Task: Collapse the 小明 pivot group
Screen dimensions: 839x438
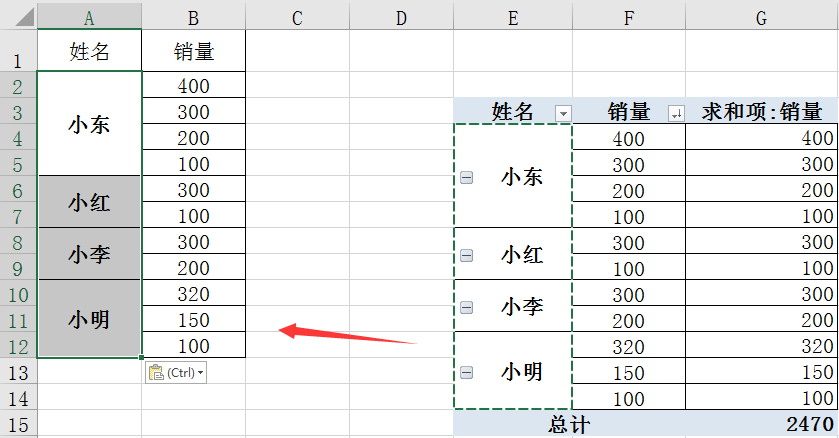Action: [467, 372]
